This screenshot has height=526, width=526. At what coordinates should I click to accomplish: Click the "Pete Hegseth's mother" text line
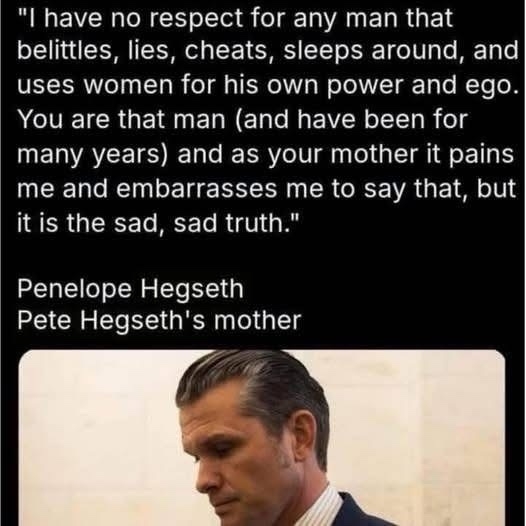[159, 321]
